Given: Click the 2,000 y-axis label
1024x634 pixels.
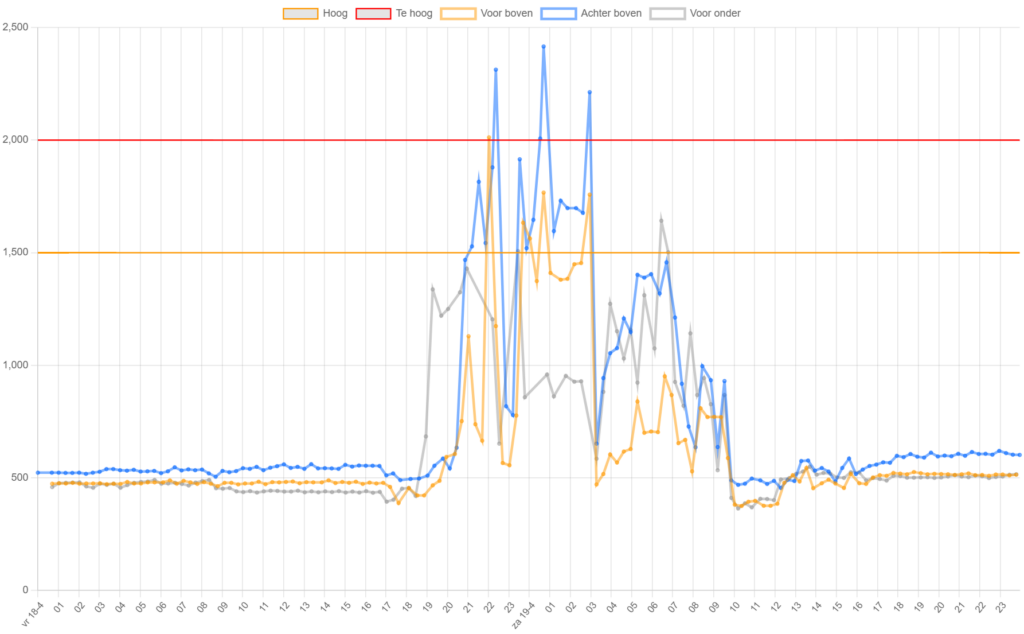Looking at the screenshot, I should pyautogui.click(x=16, y=140).
